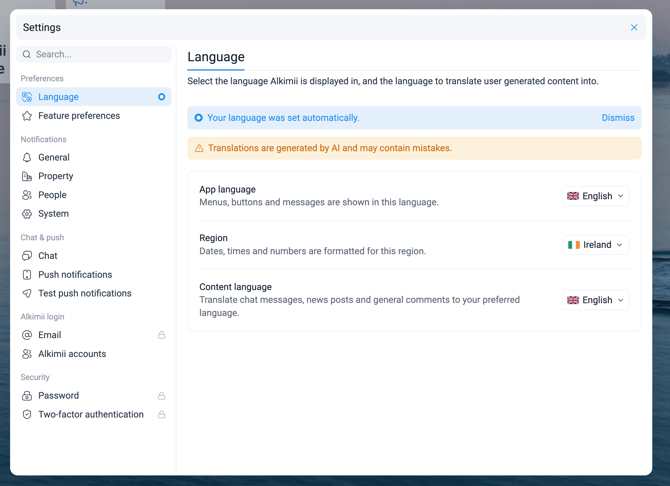Click the paper plane Test push icon

[x=27, y=293]
